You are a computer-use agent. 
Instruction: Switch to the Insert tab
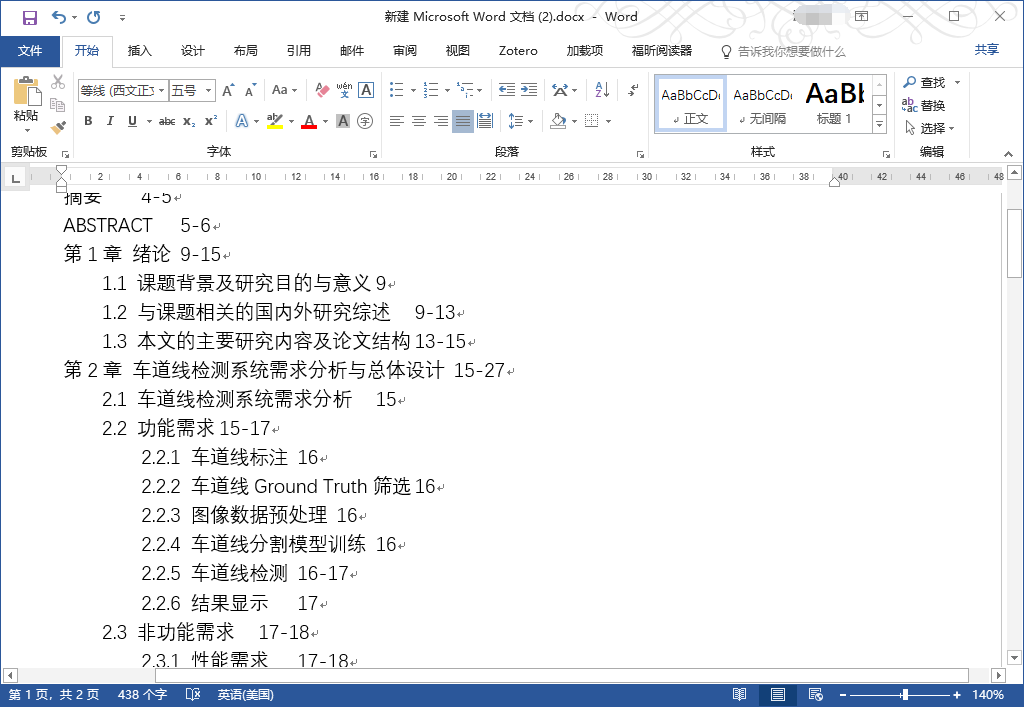tap(139, 51)
